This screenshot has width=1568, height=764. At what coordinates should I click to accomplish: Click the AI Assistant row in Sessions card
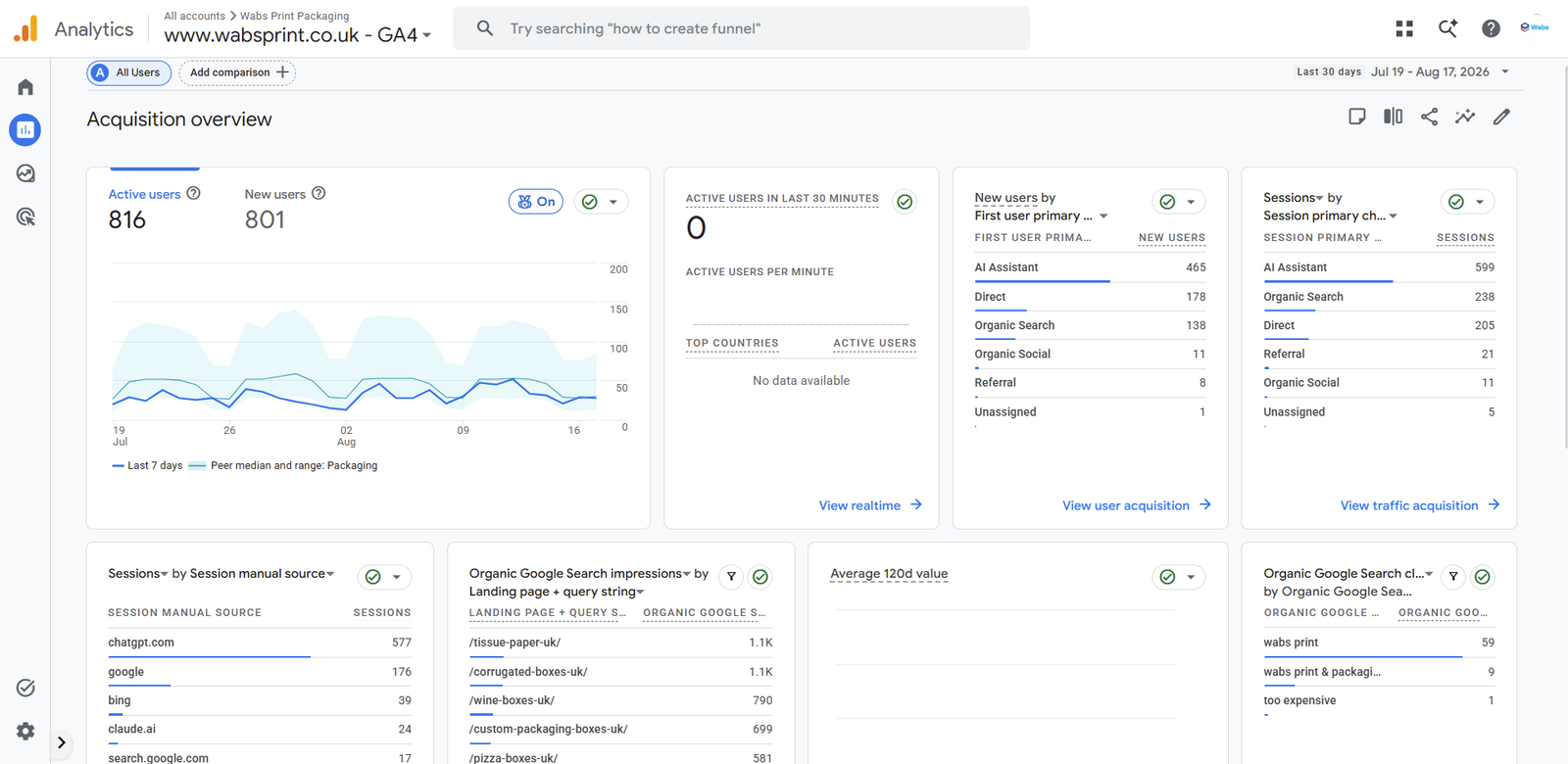click(1379, 267)
